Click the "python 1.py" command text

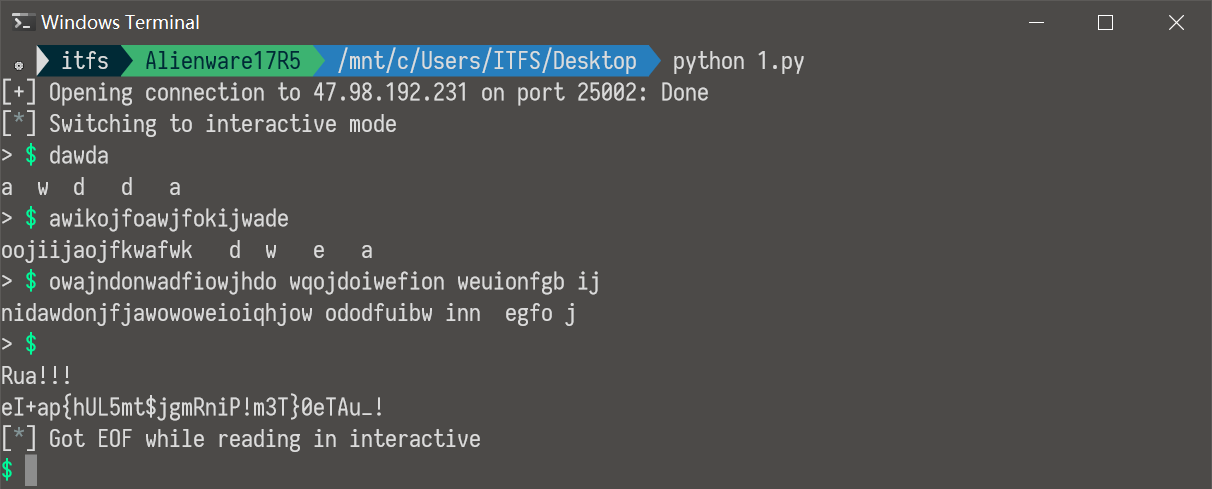[738, 61]
